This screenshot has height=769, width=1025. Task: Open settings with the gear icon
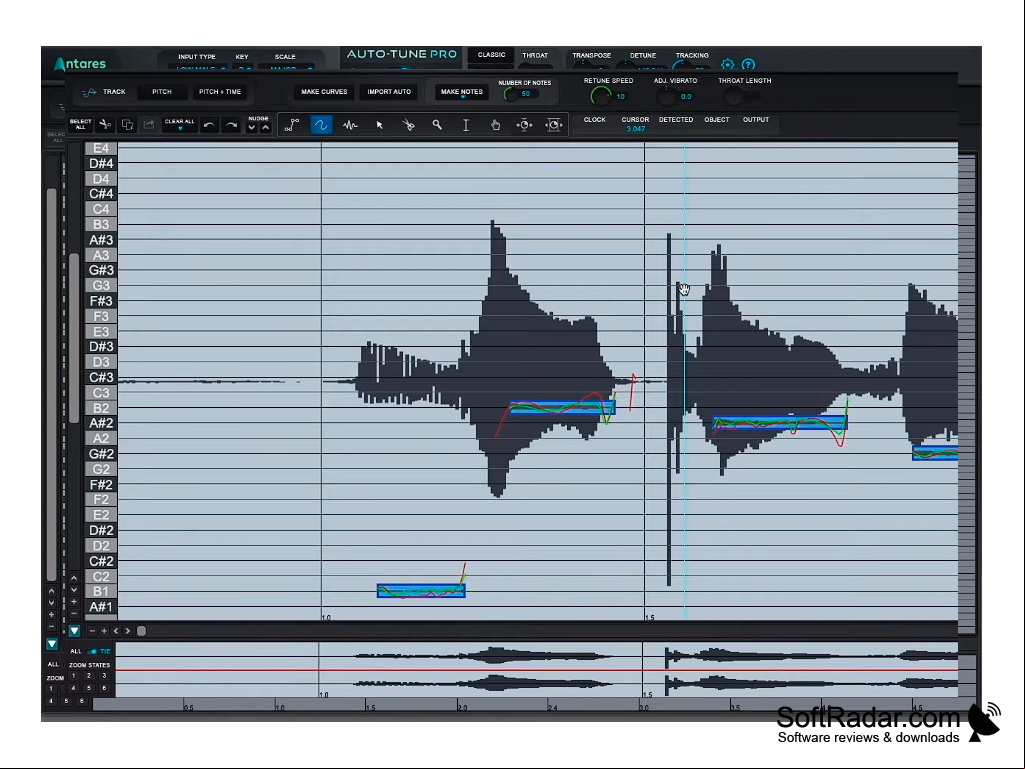(x=727, y=64)
